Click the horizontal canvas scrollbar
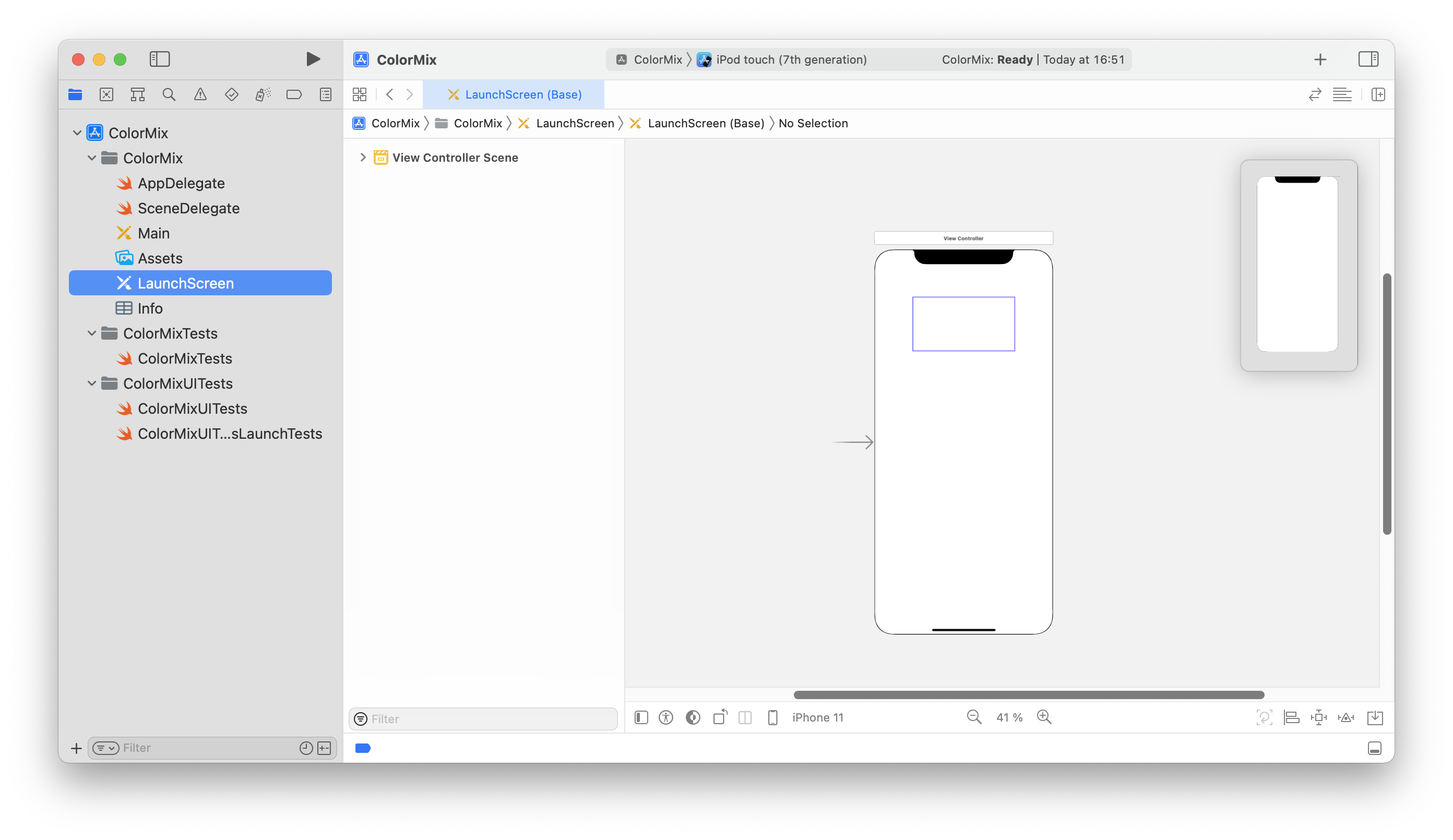The height and width of the screenshot is (840, 1453). (x=1028, y=695)
